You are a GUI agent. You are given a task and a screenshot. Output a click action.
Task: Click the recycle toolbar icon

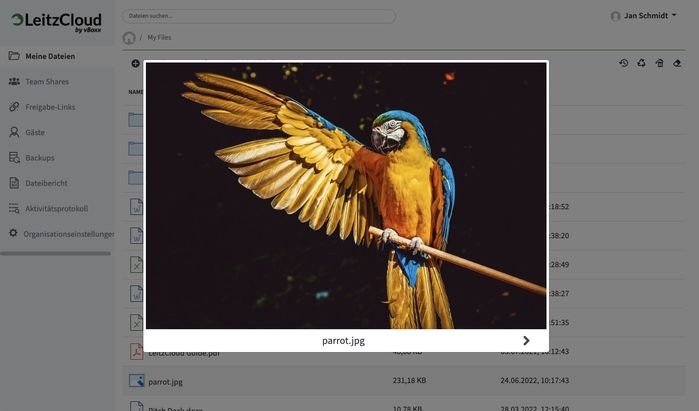[x=641, y=63]
